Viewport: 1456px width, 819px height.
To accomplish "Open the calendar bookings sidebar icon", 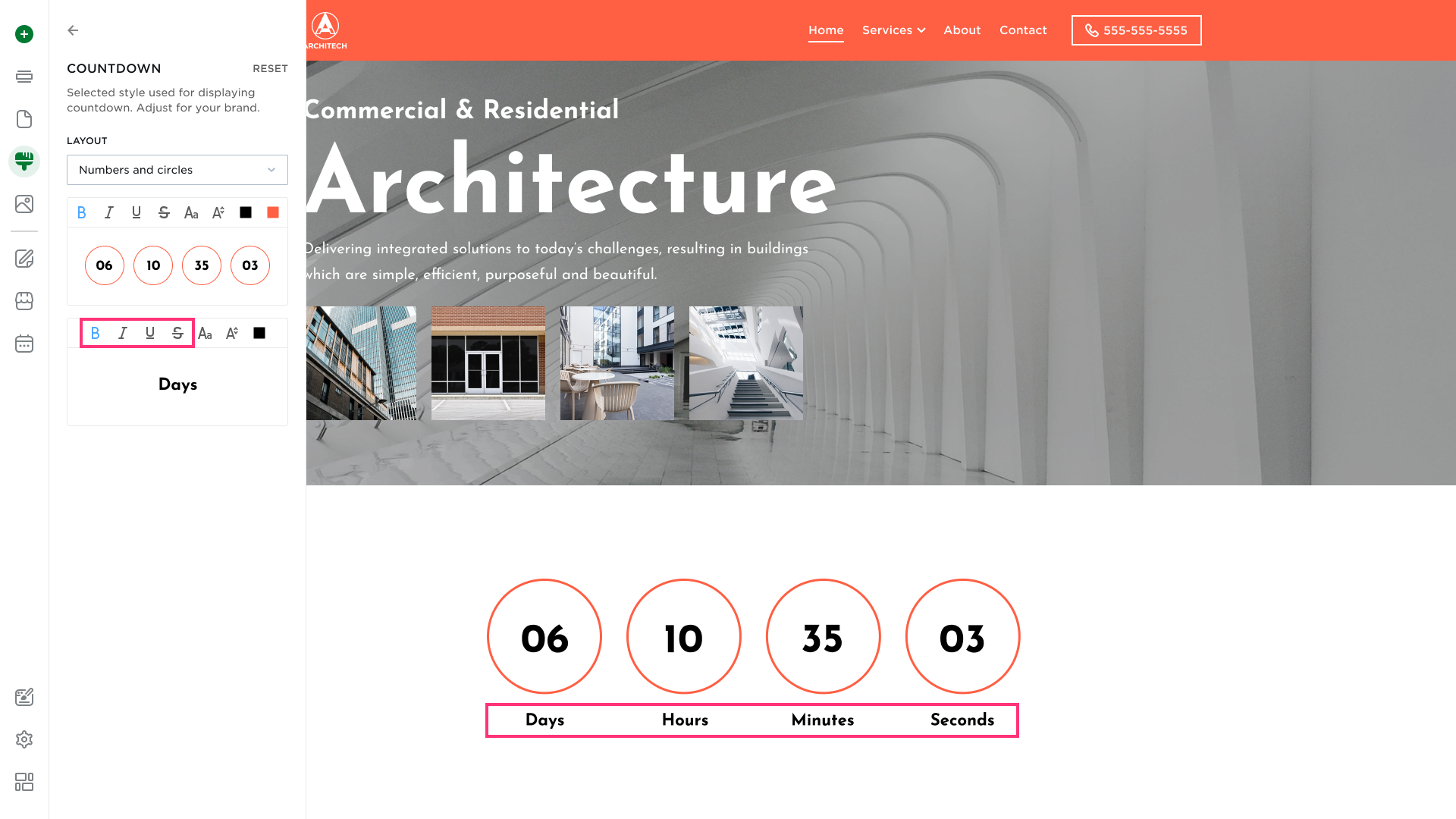I will click(24, 344).
